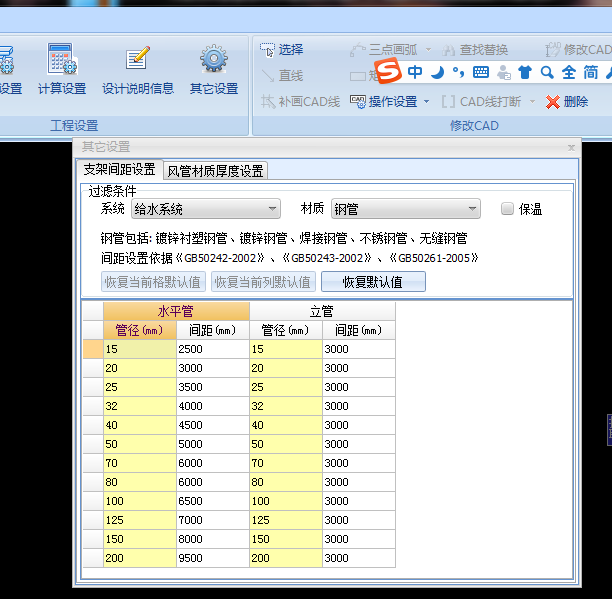612x599 pixels.
Task: Expand the 操作设置 dropdown arrow
Action: [x=427, y=101]
